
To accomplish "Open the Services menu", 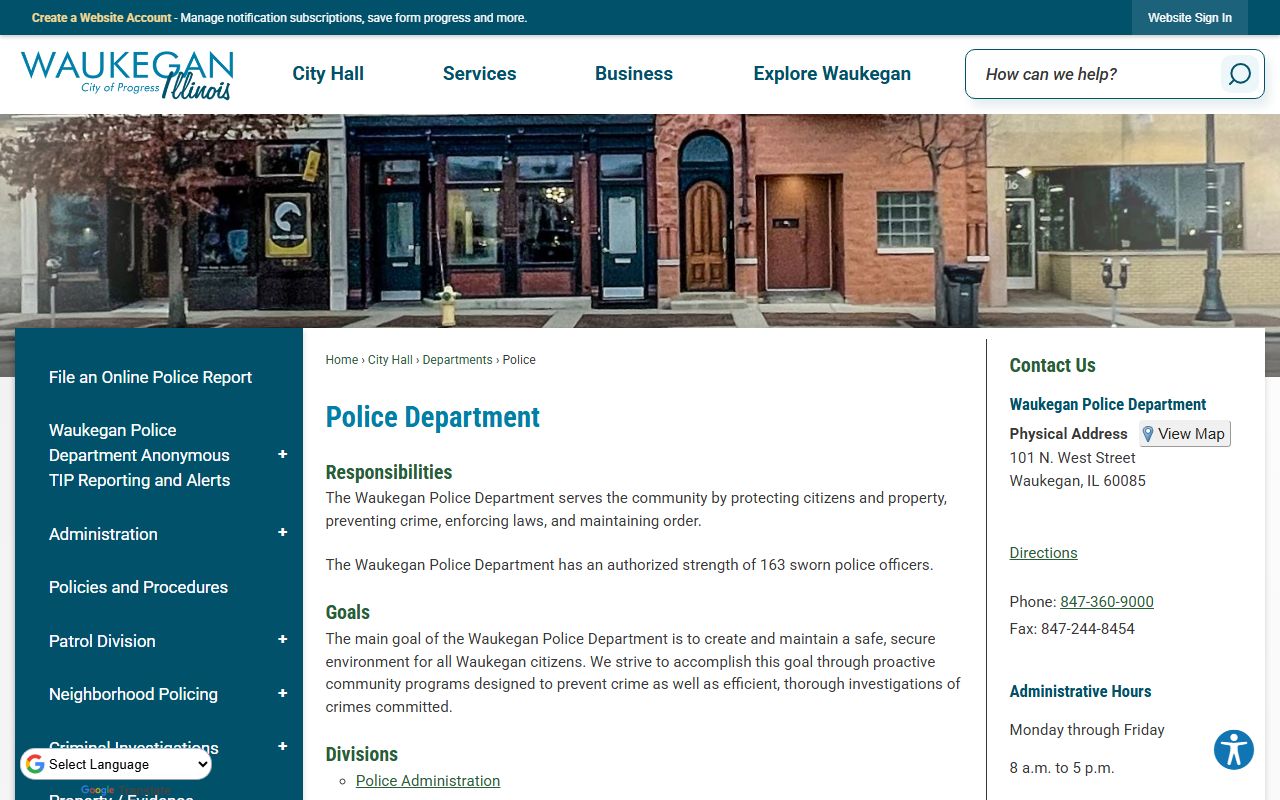I will click(x=479, y=74).
